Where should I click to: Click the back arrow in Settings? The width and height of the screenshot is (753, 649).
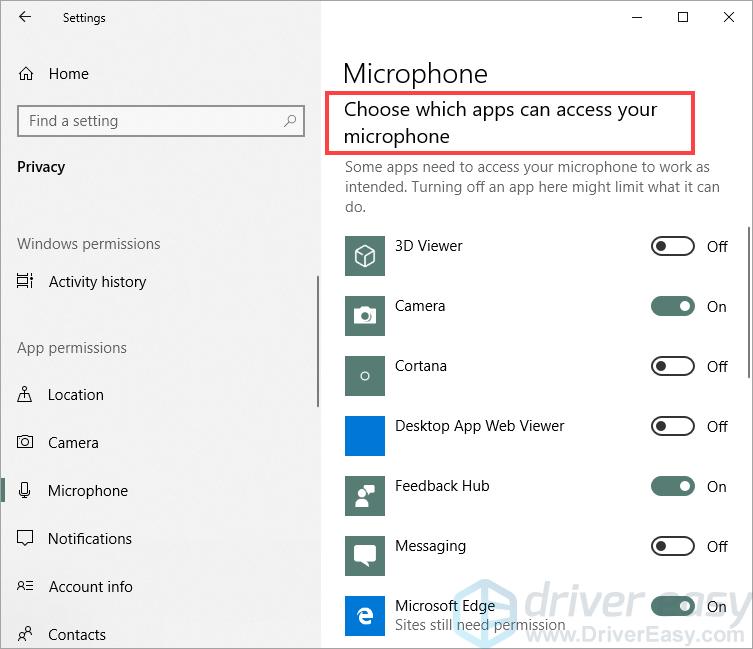click(24, 17)
